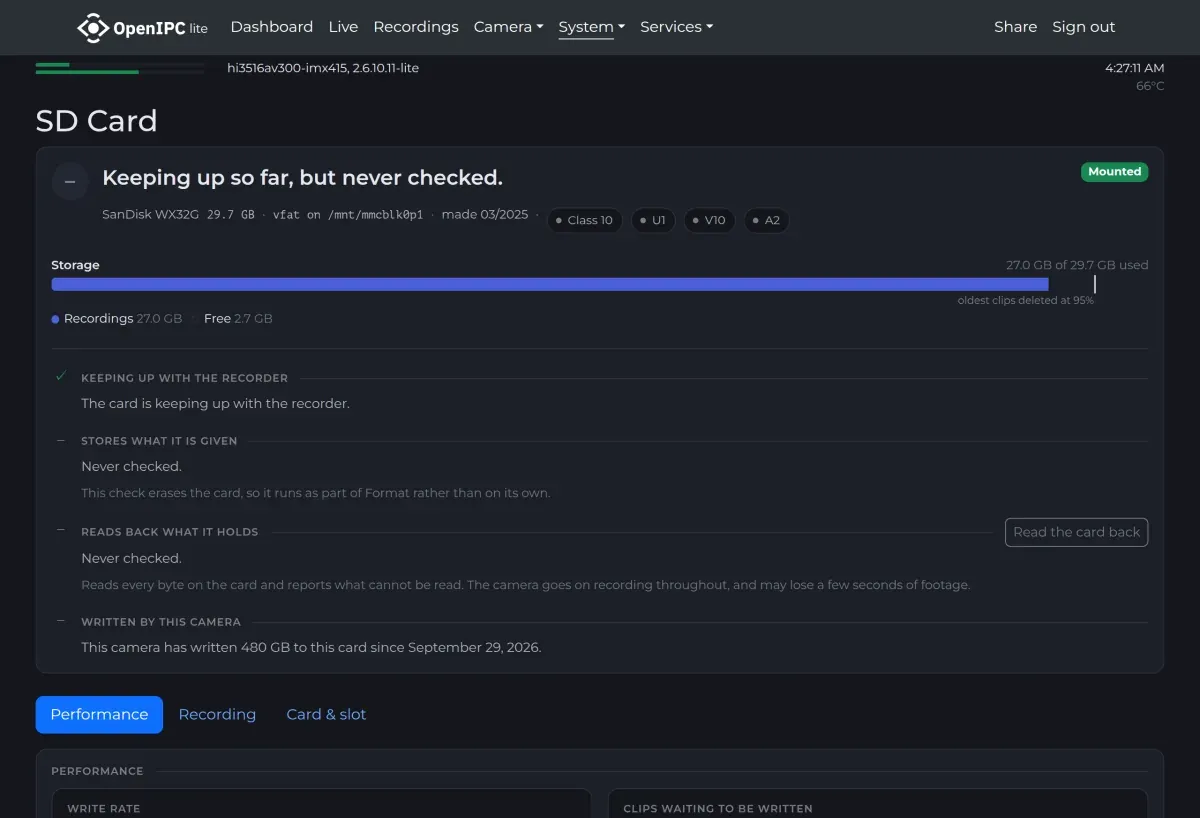Click the A2 app class badge
This screenshot has height=818, width=1200.
(x=766, y=220)
